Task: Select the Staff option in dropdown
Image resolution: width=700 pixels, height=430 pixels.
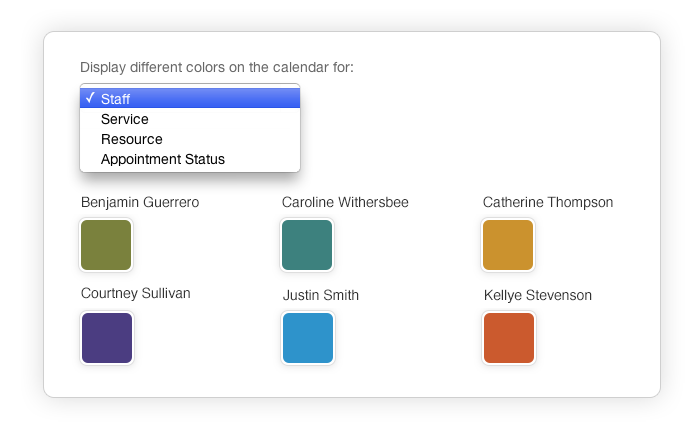Action: 190,98
